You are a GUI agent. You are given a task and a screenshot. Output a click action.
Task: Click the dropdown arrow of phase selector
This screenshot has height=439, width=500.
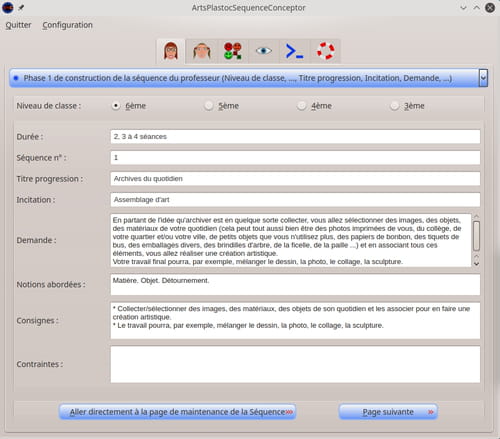pos(483,78)
